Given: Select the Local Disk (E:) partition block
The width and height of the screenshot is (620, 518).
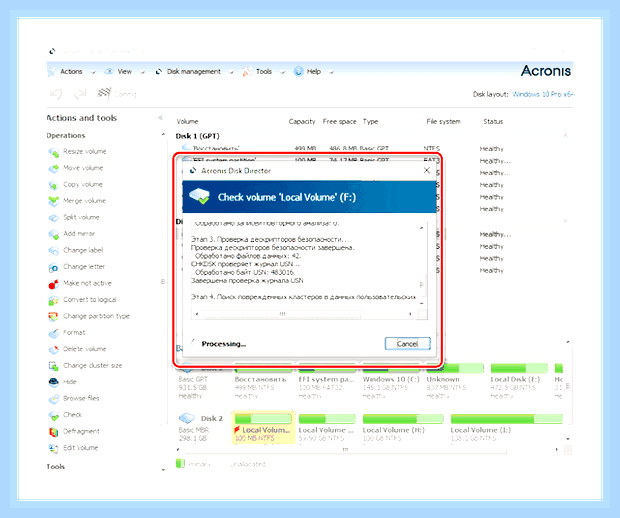Looking at the screenshot, I should click(x=519, y=379).
